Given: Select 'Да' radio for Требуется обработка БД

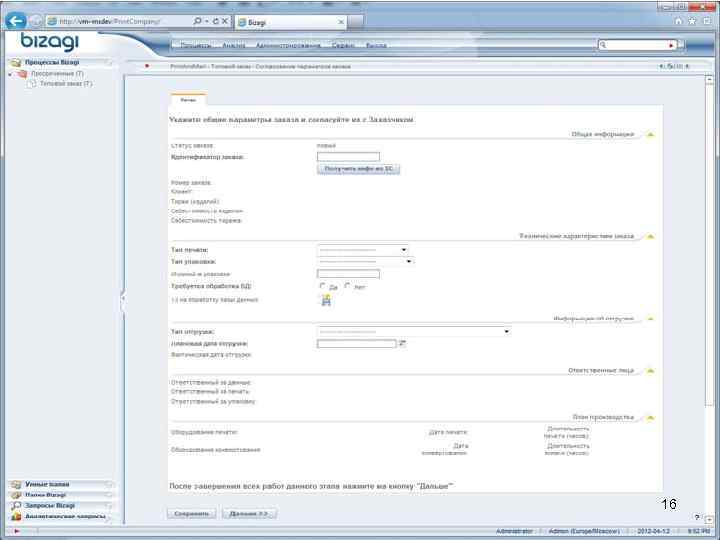Looking at the screenshot, I should (322, 286).
